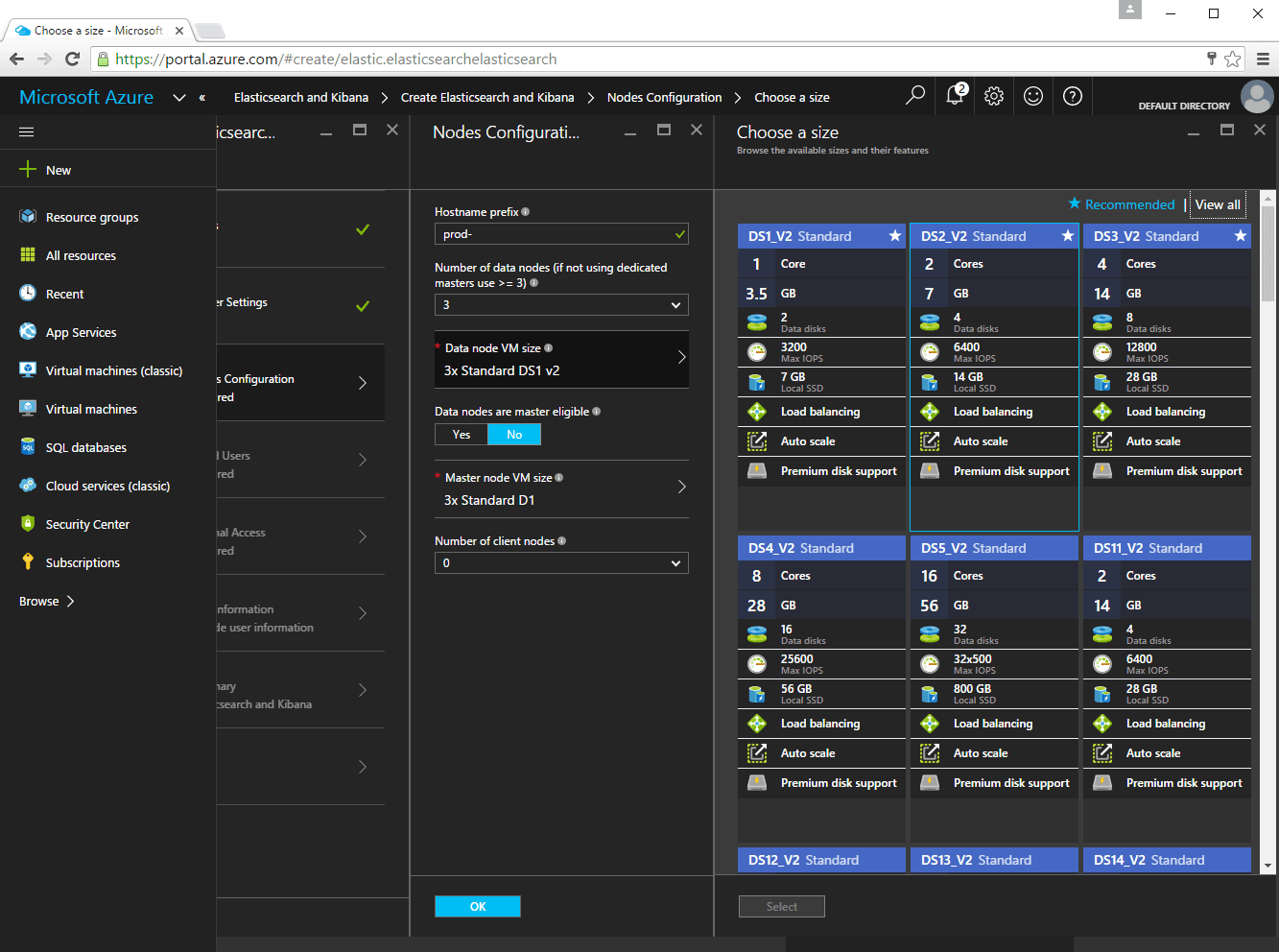
Task: Collapse breadcrumb with double chevron
Action: [202, 97]
